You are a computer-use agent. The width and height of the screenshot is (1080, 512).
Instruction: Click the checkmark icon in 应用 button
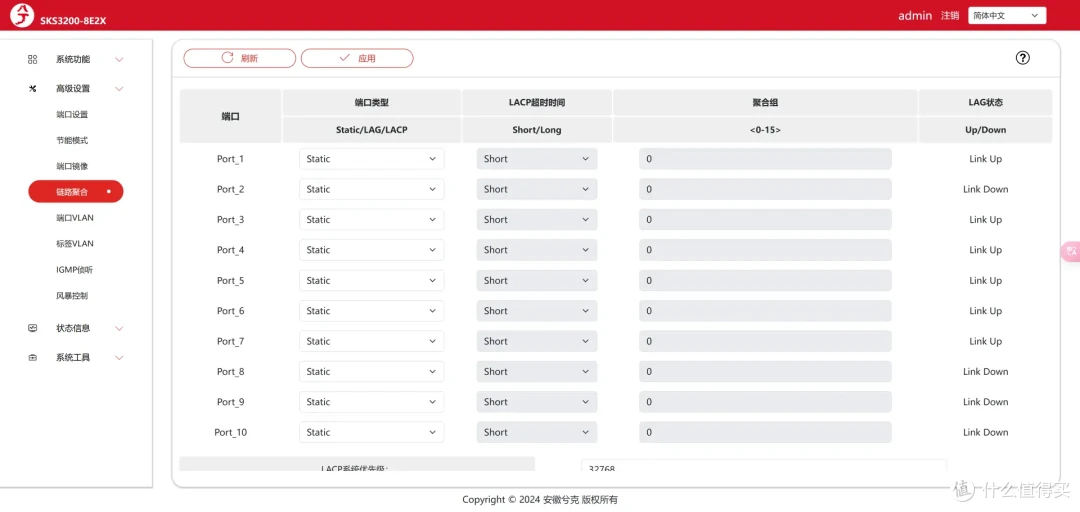tap(344, 58)
